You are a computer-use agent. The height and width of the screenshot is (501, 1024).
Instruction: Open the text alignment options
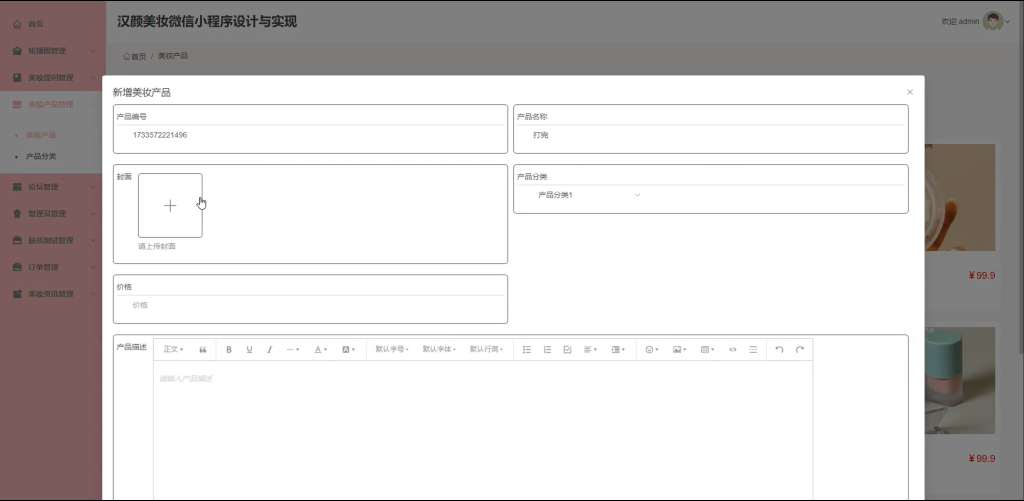[590, 349]
